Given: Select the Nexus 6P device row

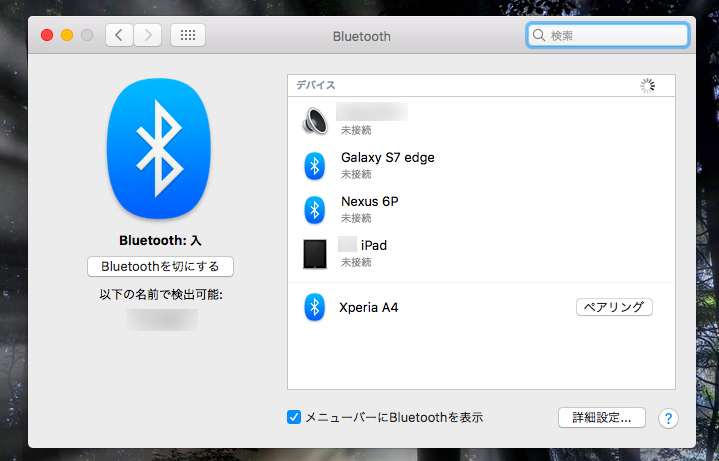Looking at the screenshot, I should (370, 201).
